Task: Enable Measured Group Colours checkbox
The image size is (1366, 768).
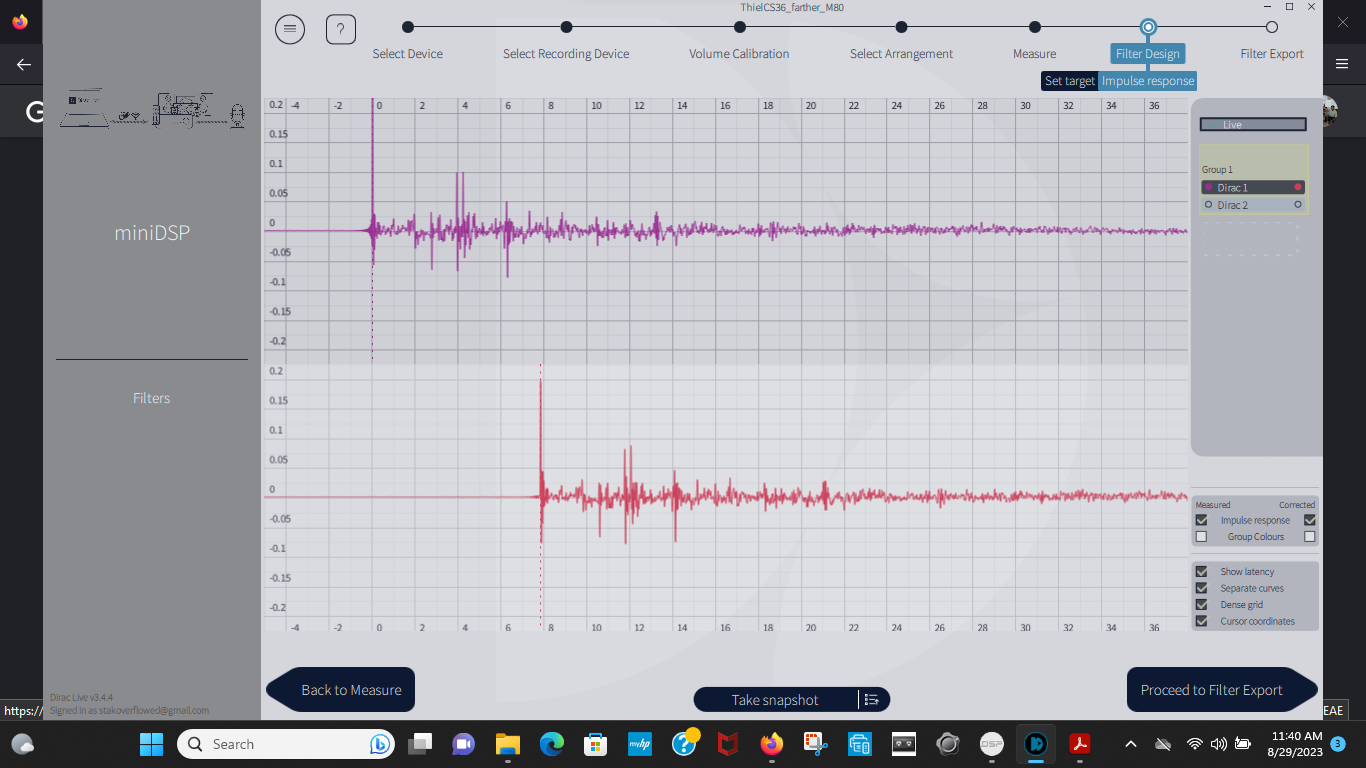Action: coord(1201,537)
